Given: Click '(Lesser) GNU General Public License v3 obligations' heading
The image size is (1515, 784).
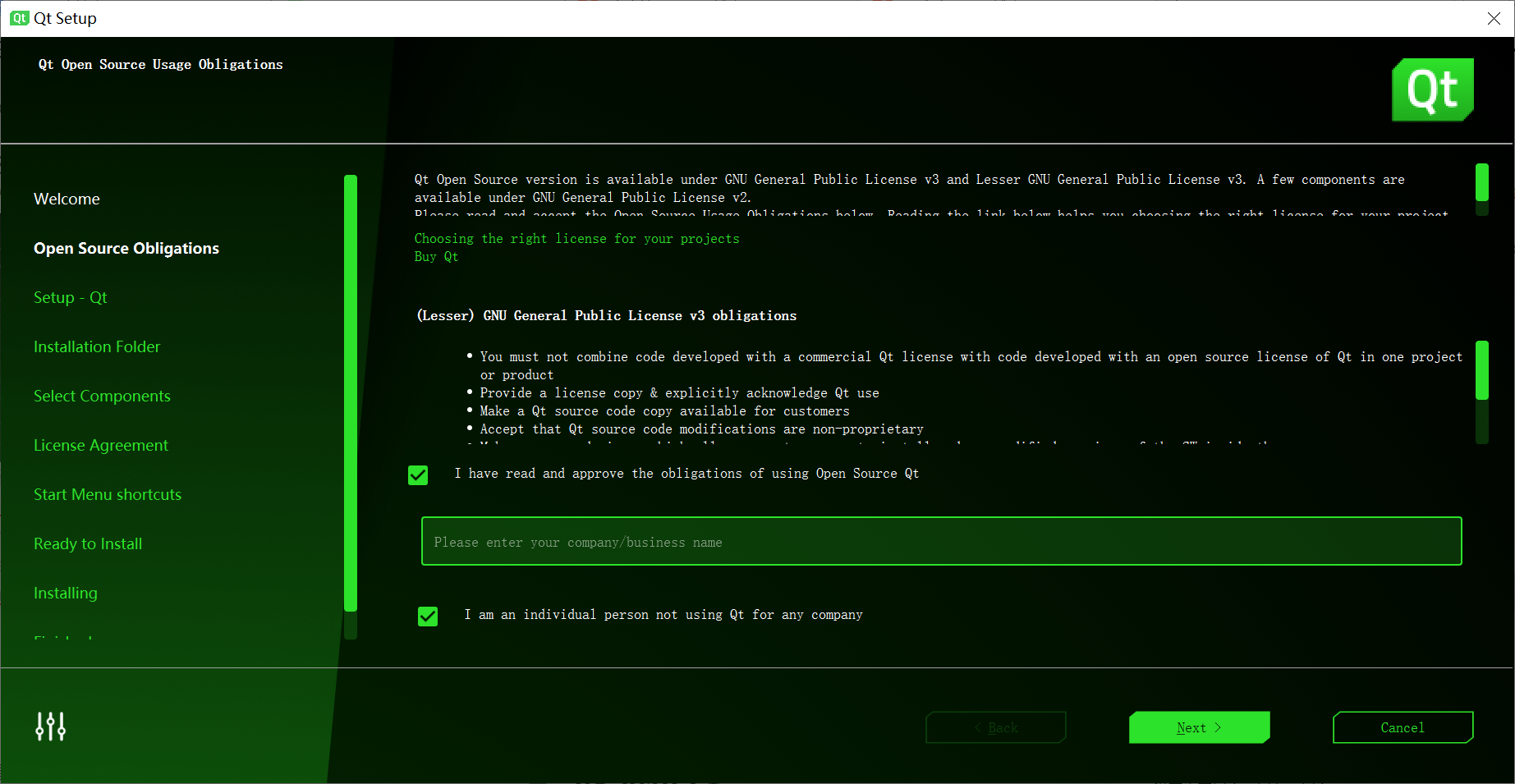Looking at the screenshot, I should [x=606, y=316].
